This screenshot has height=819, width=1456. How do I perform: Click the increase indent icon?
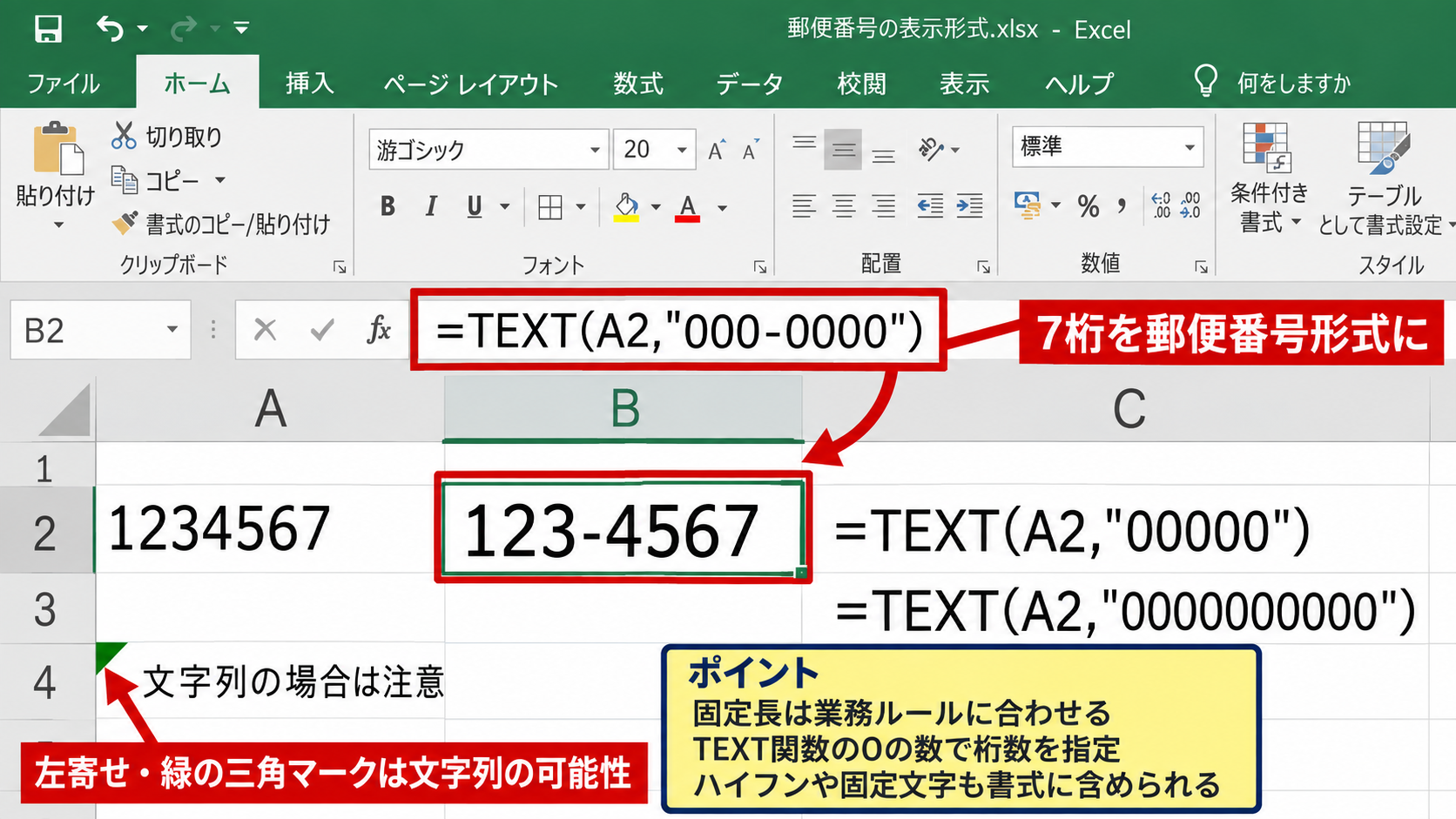969,206
